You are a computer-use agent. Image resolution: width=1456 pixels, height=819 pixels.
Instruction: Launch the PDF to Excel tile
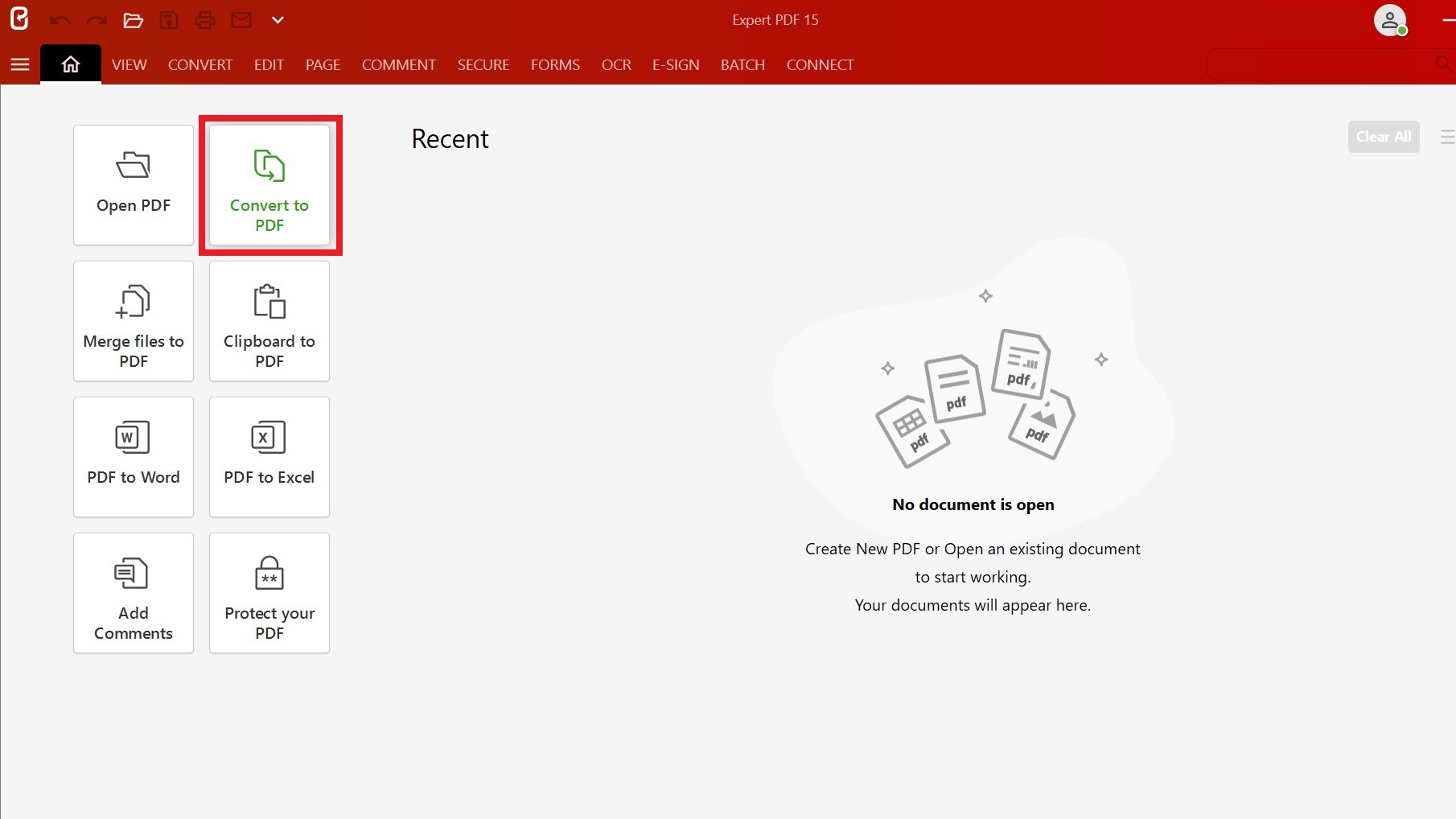pos(269,457)
